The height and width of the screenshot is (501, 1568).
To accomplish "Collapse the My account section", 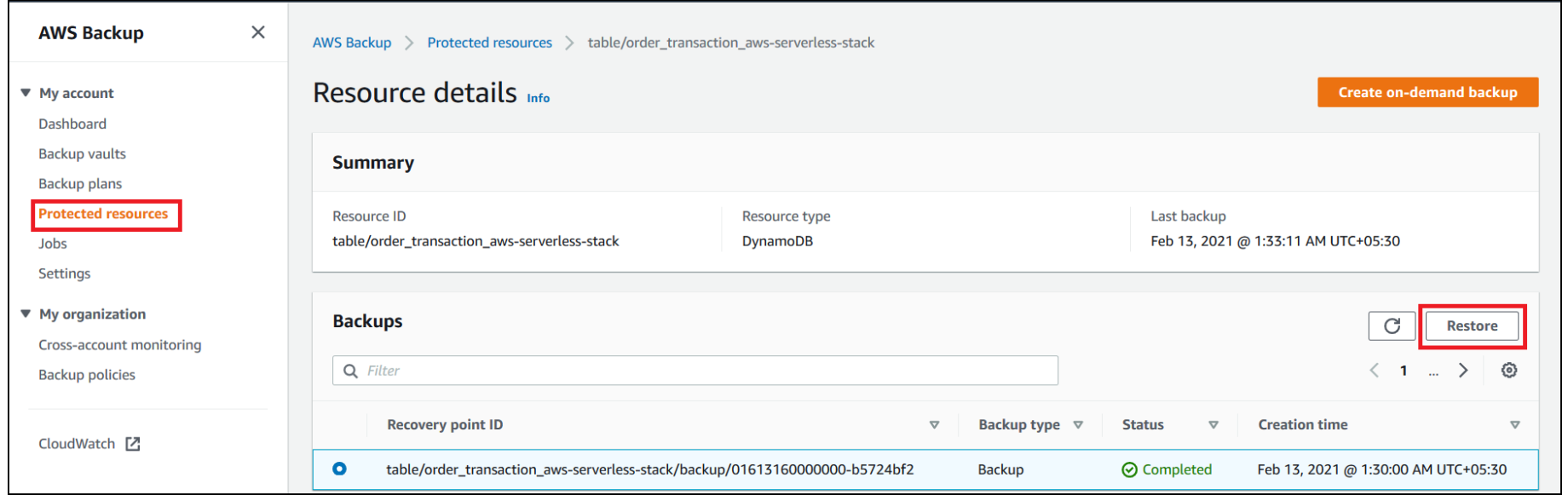I will [26, 93].
